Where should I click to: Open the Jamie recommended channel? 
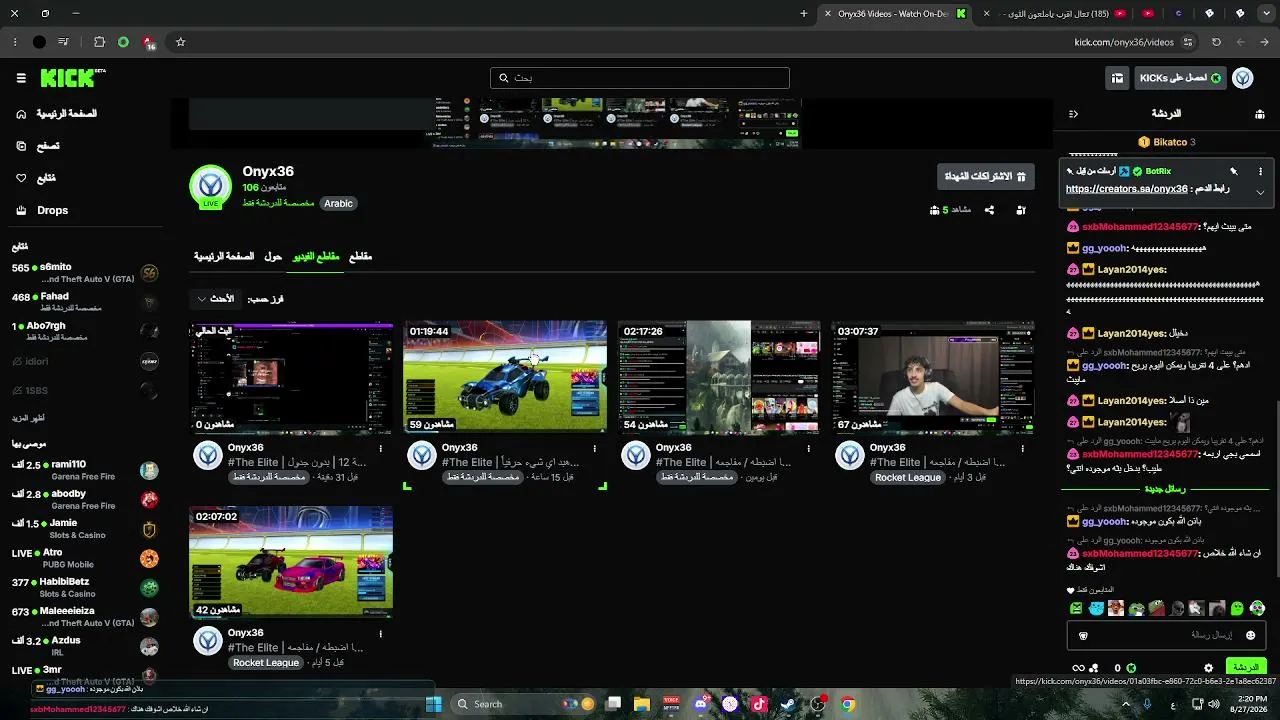(x=85, y=529)
